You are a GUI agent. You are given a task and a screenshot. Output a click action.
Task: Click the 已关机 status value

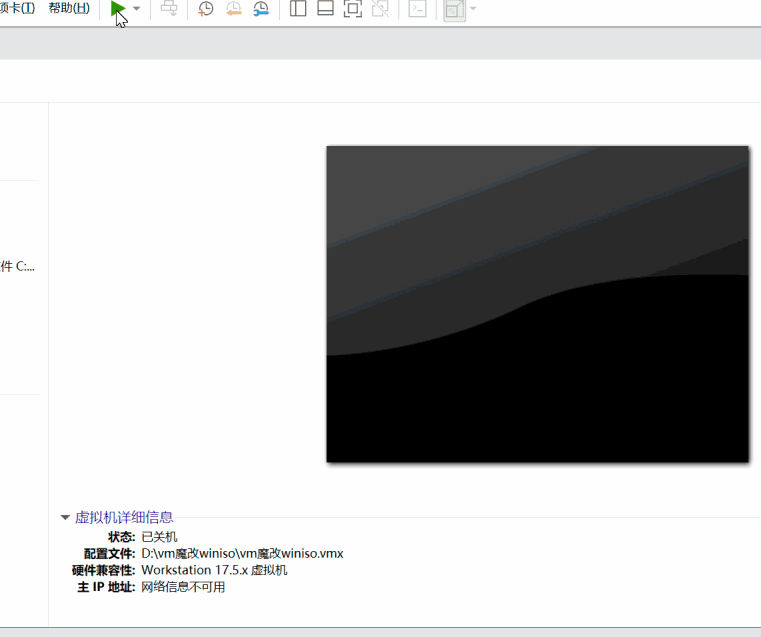pyautogui.click(x=159, y=537)
